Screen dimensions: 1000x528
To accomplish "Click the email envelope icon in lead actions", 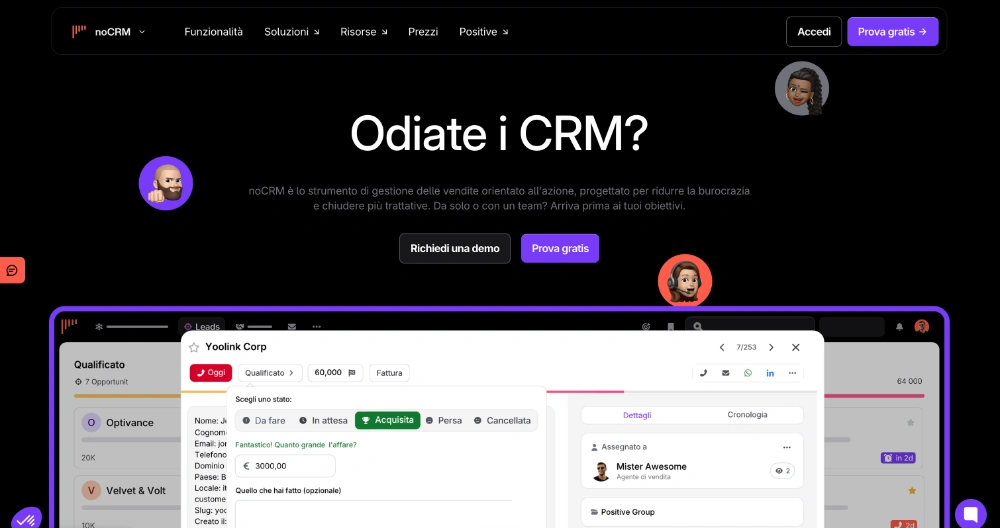I will pyautogui.click(x=726, y=372).
